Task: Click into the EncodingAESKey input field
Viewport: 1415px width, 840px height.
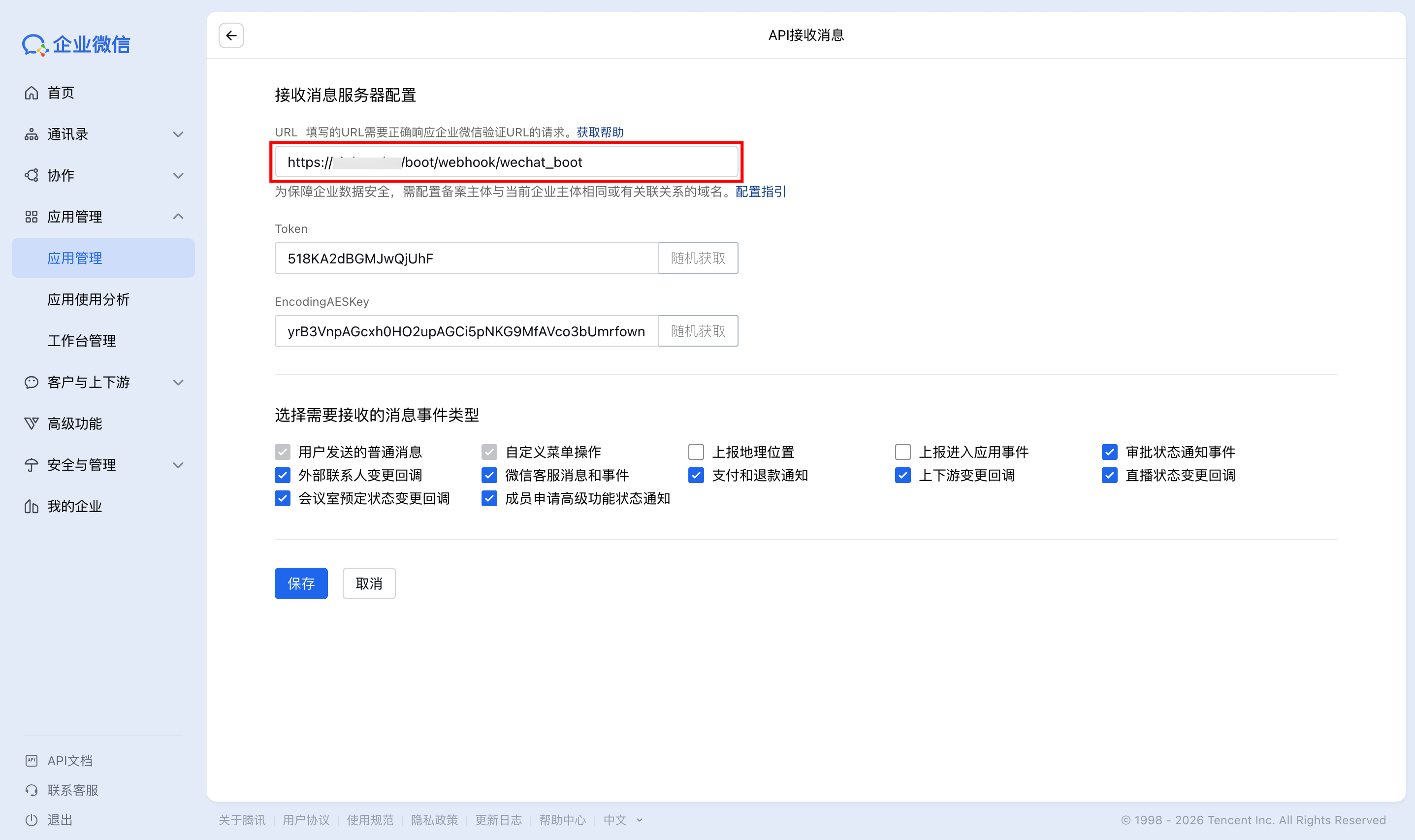Action: click(466, 331)
